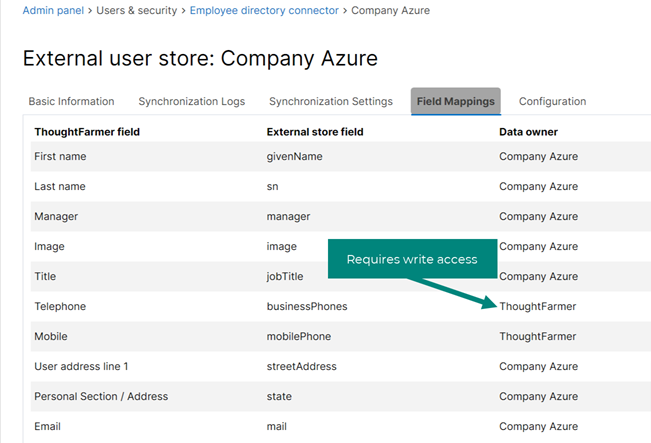This screenshot has width=651, height=443.
Task: Click the givenName external store value
Action: click(x=294, y=156)
